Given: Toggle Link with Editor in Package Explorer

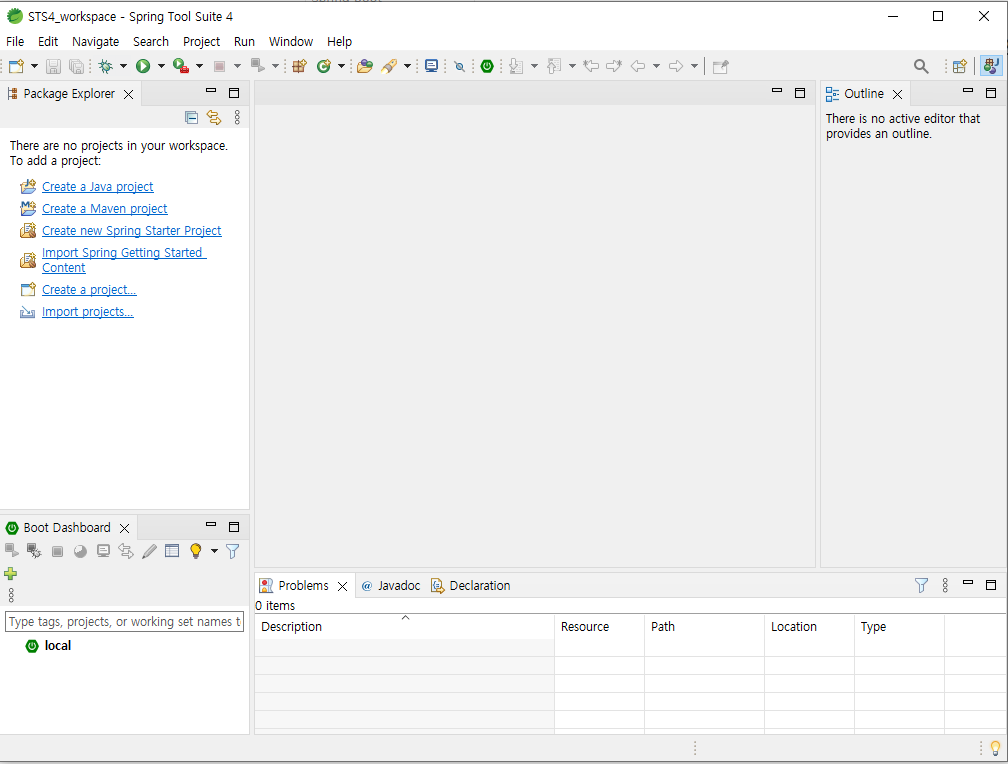Looking at the screenshot, I should pyautogui.click(x=213, y=117).
